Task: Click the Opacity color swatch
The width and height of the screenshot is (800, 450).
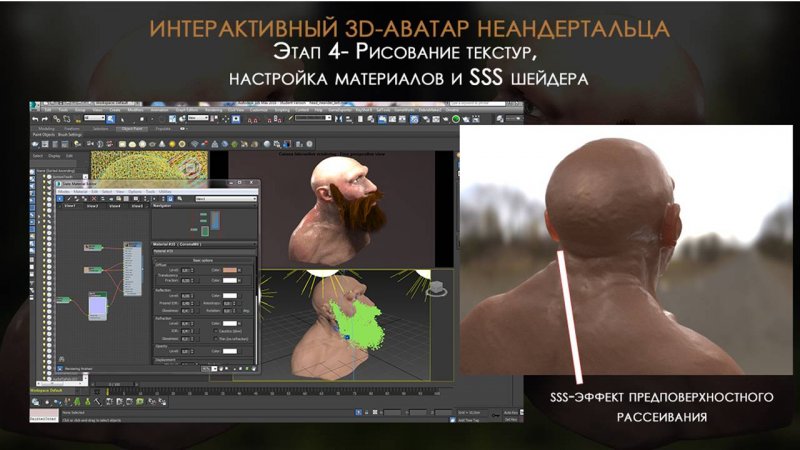Action: pos(230,352)
